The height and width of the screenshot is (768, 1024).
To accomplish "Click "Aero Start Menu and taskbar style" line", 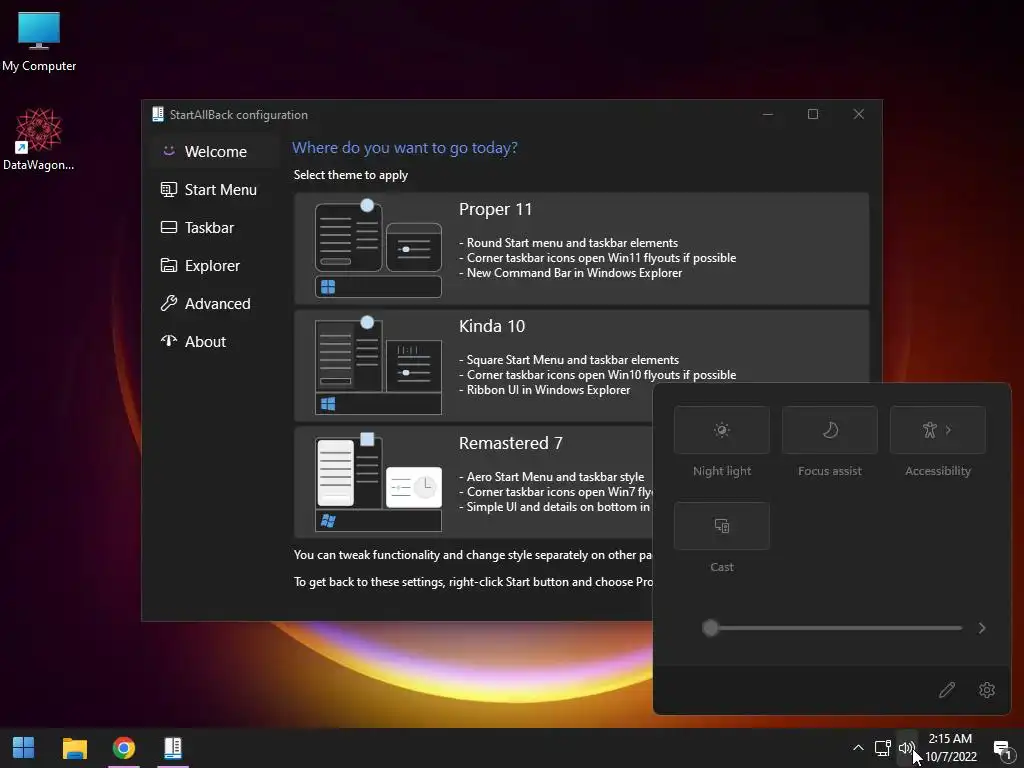I will 551,477.
